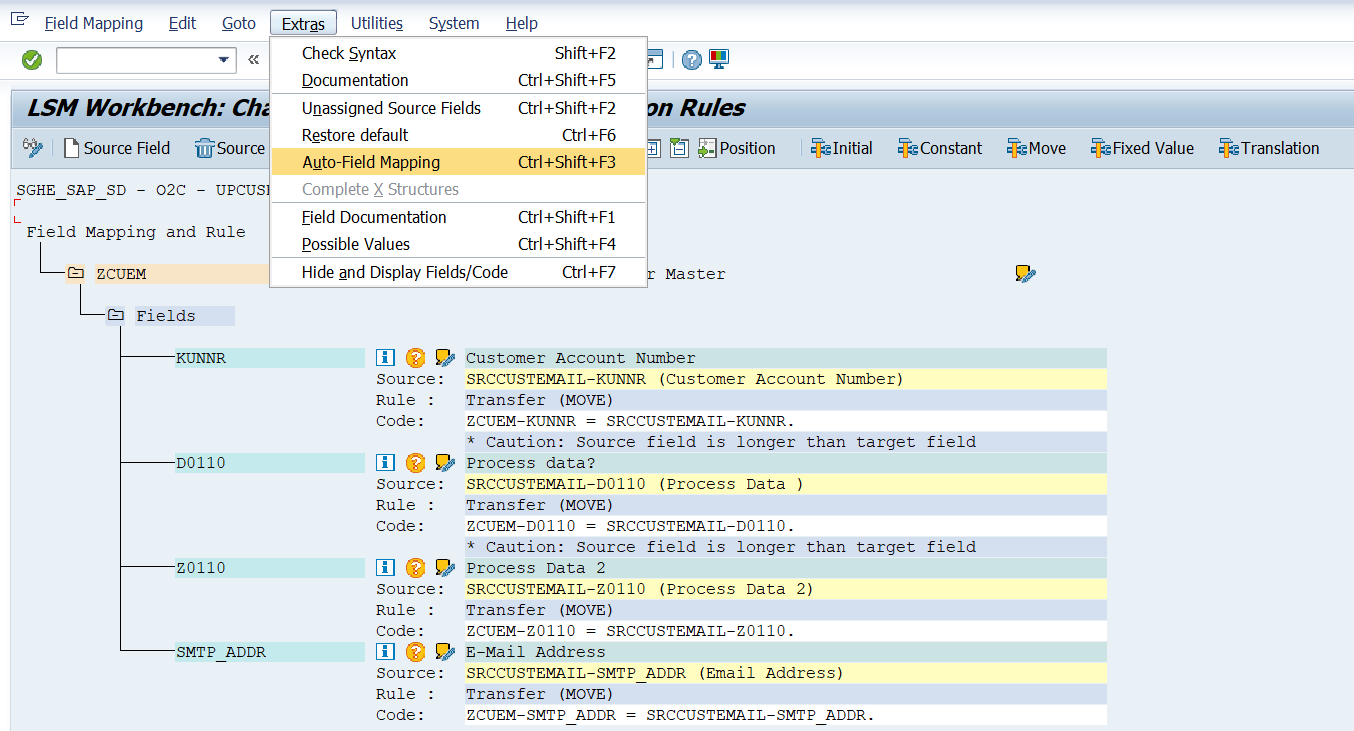Open the Utilities menu
This screenshot has height=731, width=1354.
click(377, 23)
